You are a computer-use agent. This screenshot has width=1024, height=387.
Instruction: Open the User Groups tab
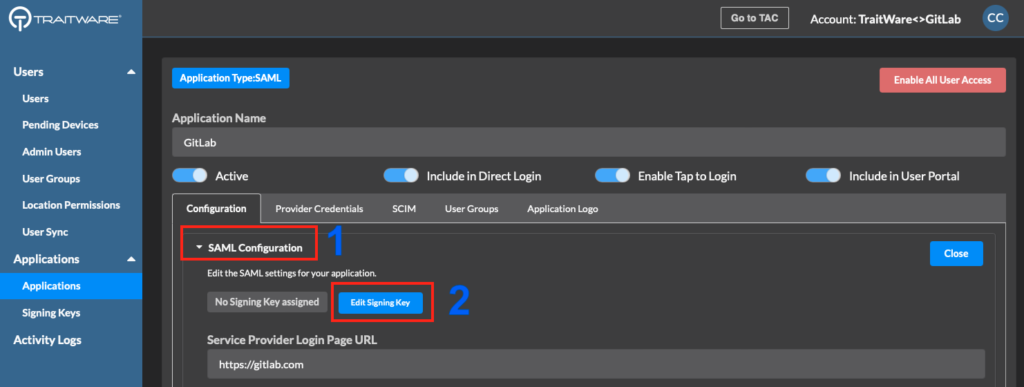[472, 209]
